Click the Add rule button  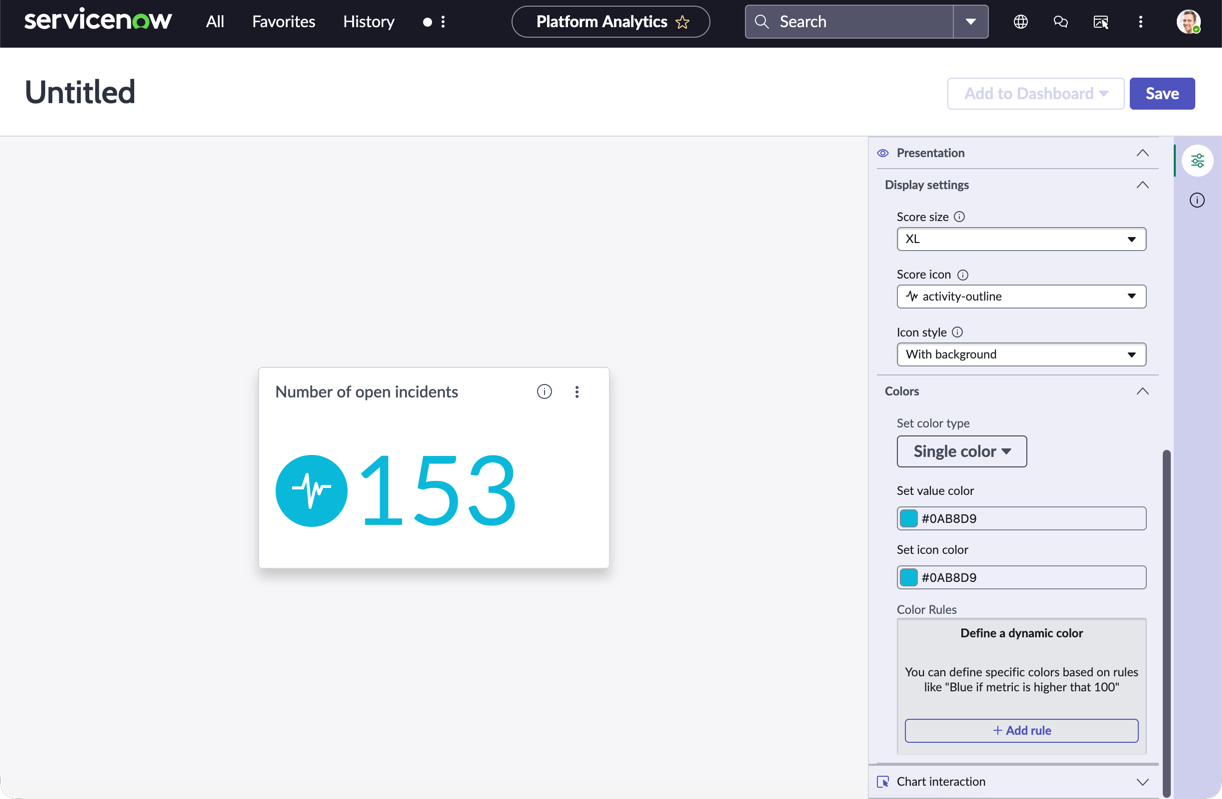pyautogui.click(x=1021, y=731)
